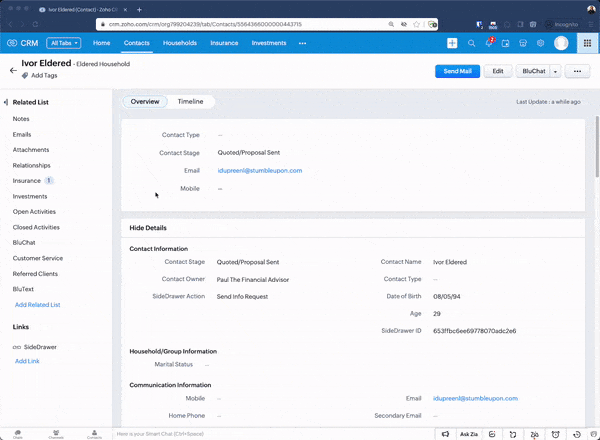Open the Investments module tab
Viewport: 600px width, 440px height.
tap(269, 43)
